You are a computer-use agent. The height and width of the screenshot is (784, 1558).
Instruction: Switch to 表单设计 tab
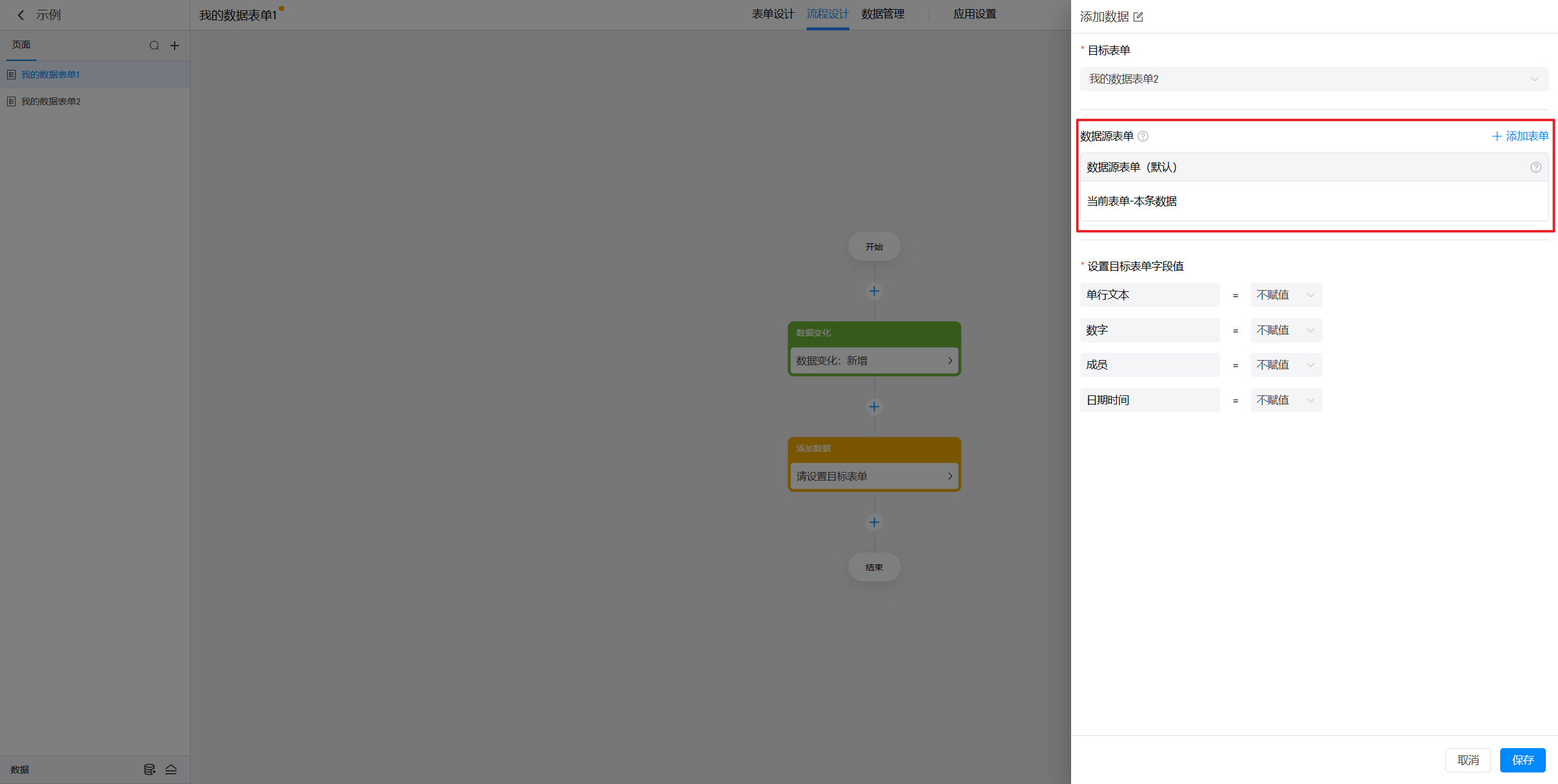772,14
